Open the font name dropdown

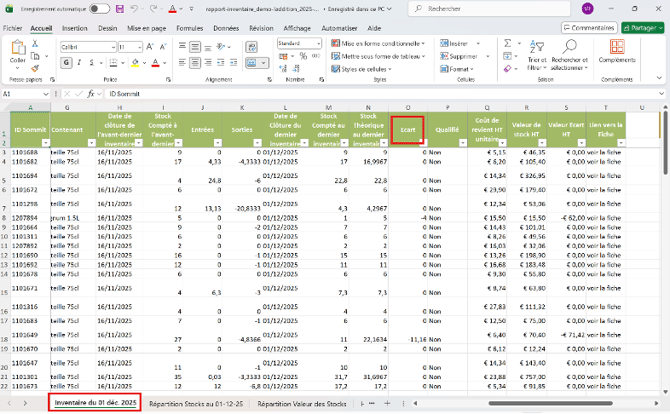[x=111, y=46]
